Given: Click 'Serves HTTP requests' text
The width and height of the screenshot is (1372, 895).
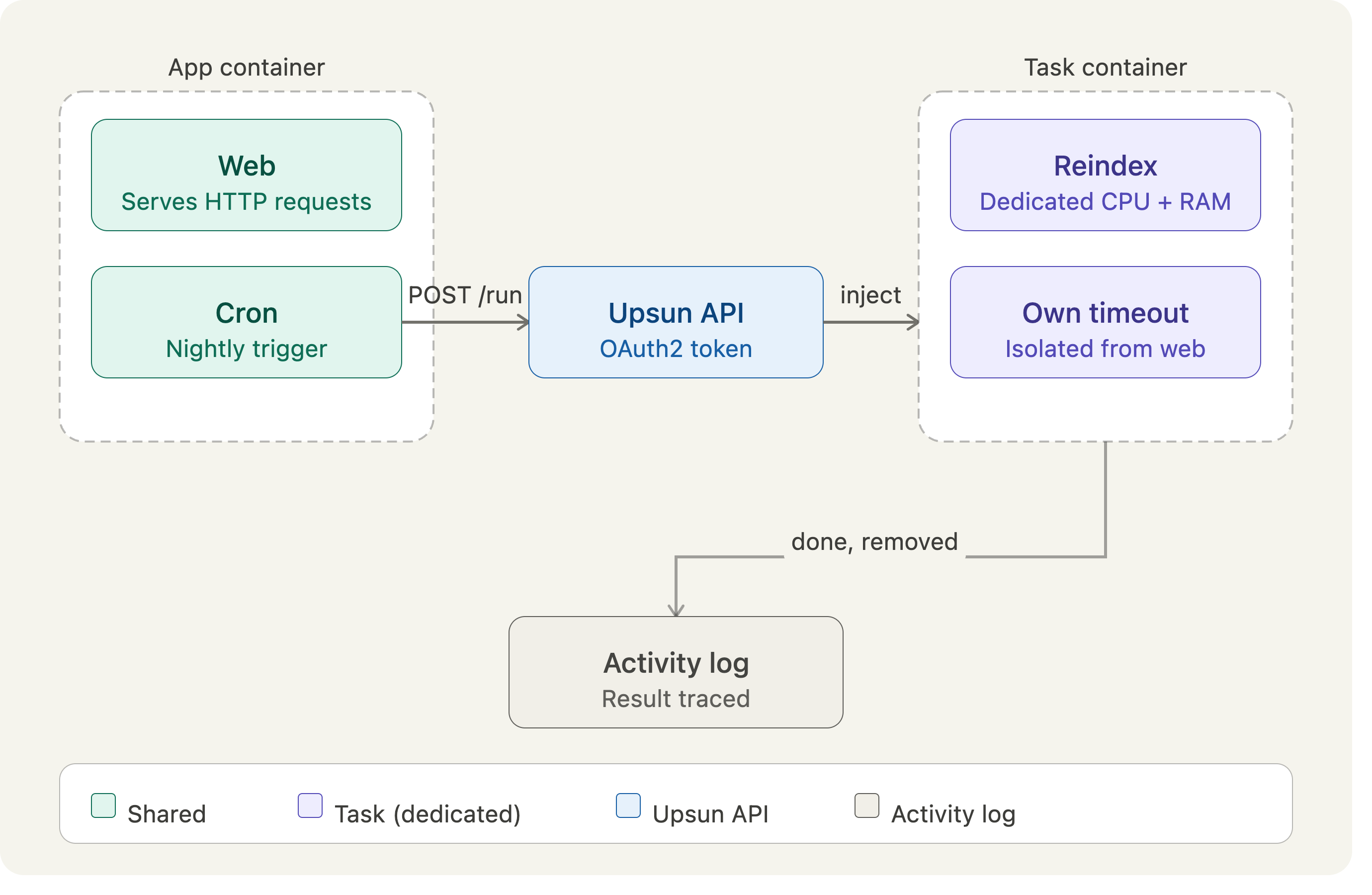Looking at the screenshot, I should 247,202.
